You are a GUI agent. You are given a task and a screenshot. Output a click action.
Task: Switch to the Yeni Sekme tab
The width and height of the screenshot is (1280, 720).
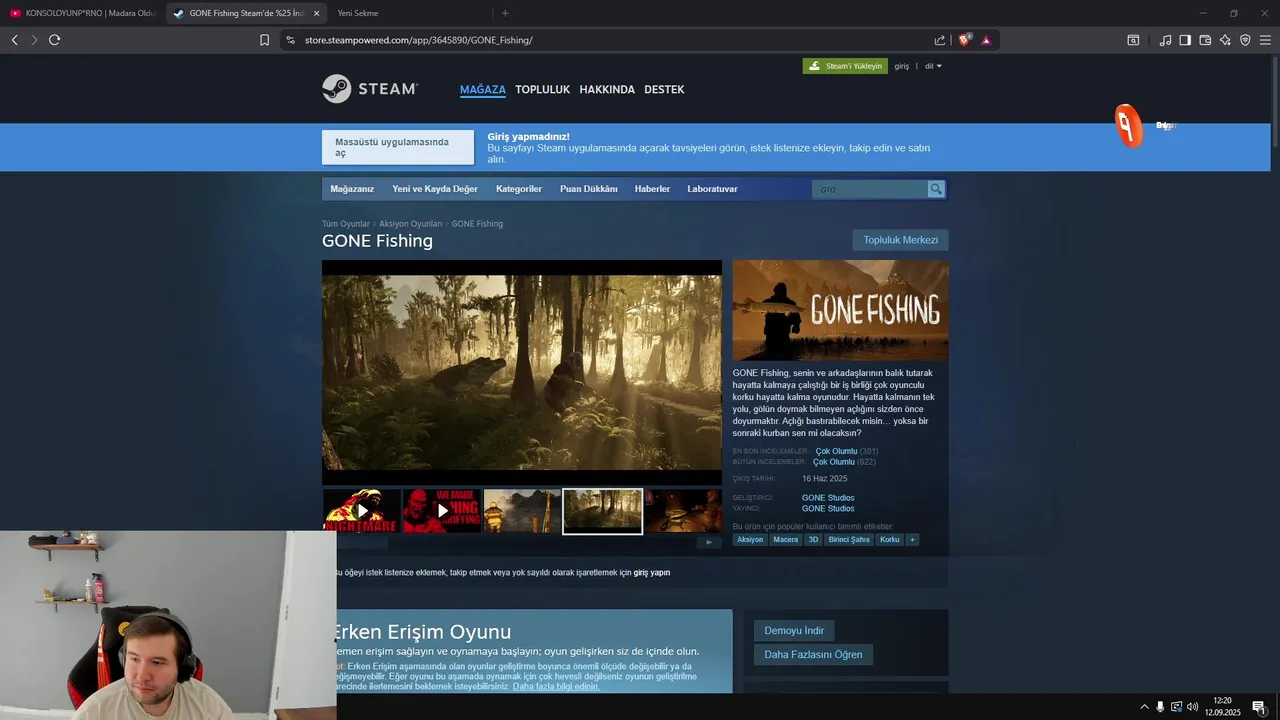pos(358,13)
